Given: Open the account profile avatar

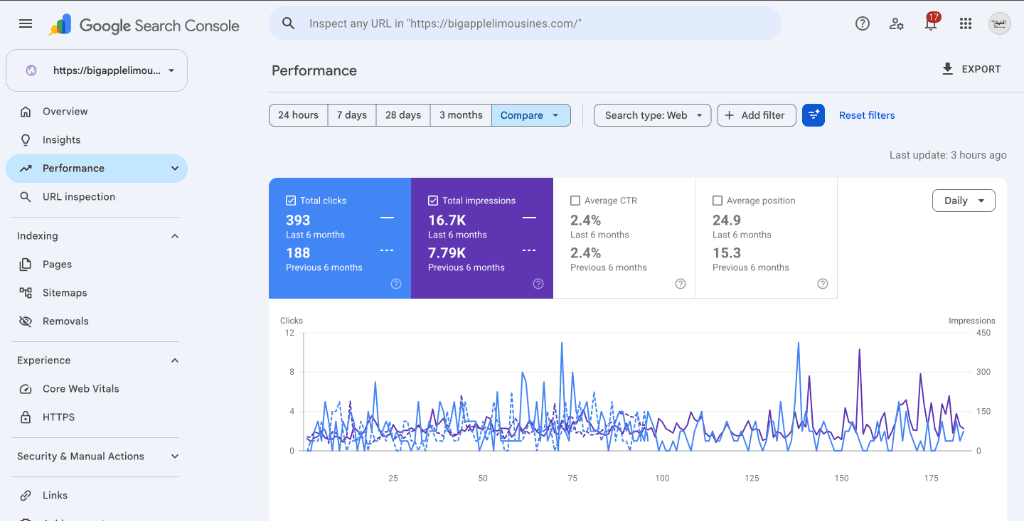Looking at the screenshot, I should (999, 24).
